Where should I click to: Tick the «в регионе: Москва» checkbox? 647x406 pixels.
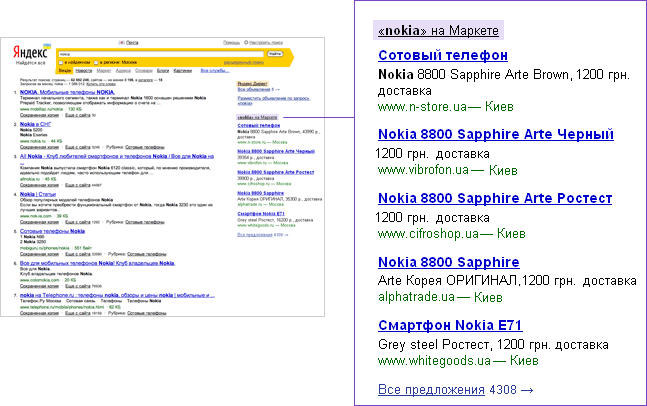click(96, 62)
